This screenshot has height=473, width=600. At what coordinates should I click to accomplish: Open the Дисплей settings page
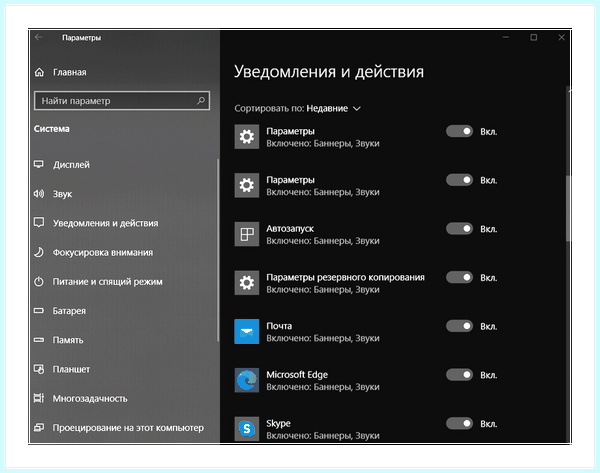(x=71, y=165)
